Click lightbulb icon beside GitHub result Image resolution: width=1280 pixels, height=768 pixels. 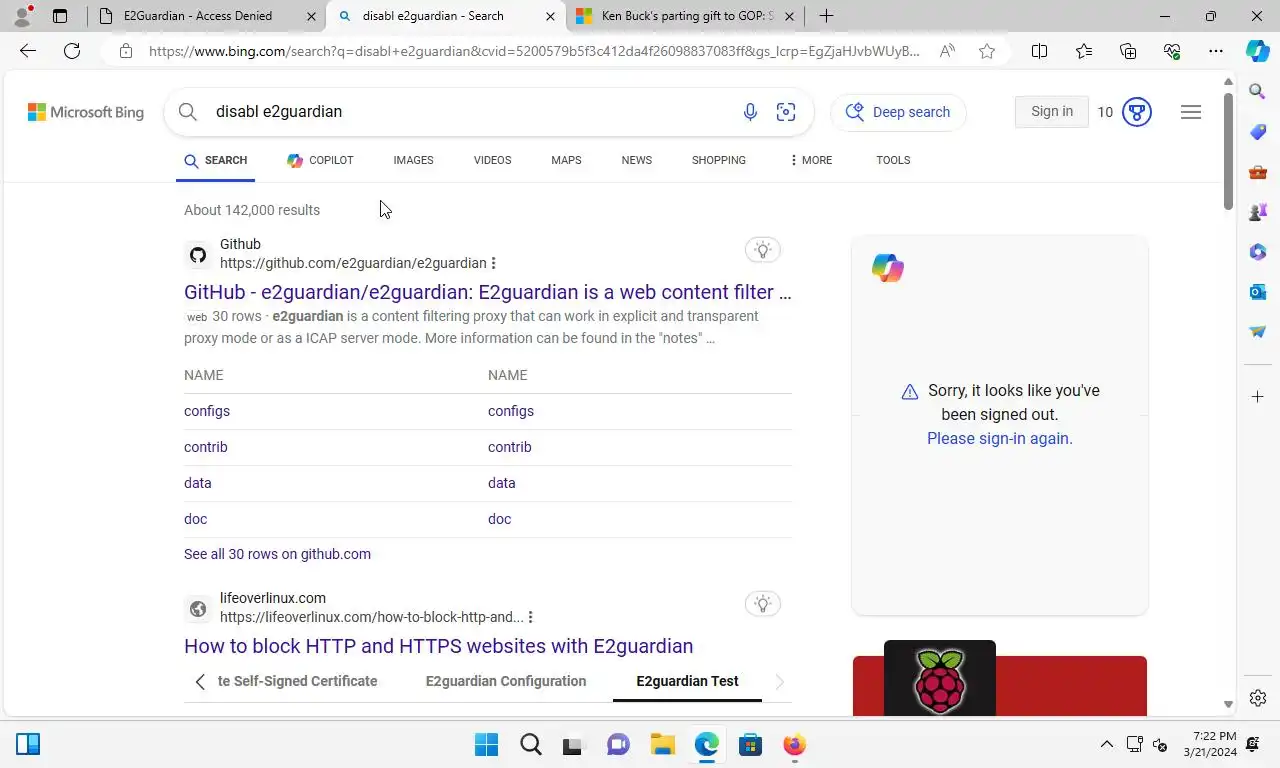point(763,250)
